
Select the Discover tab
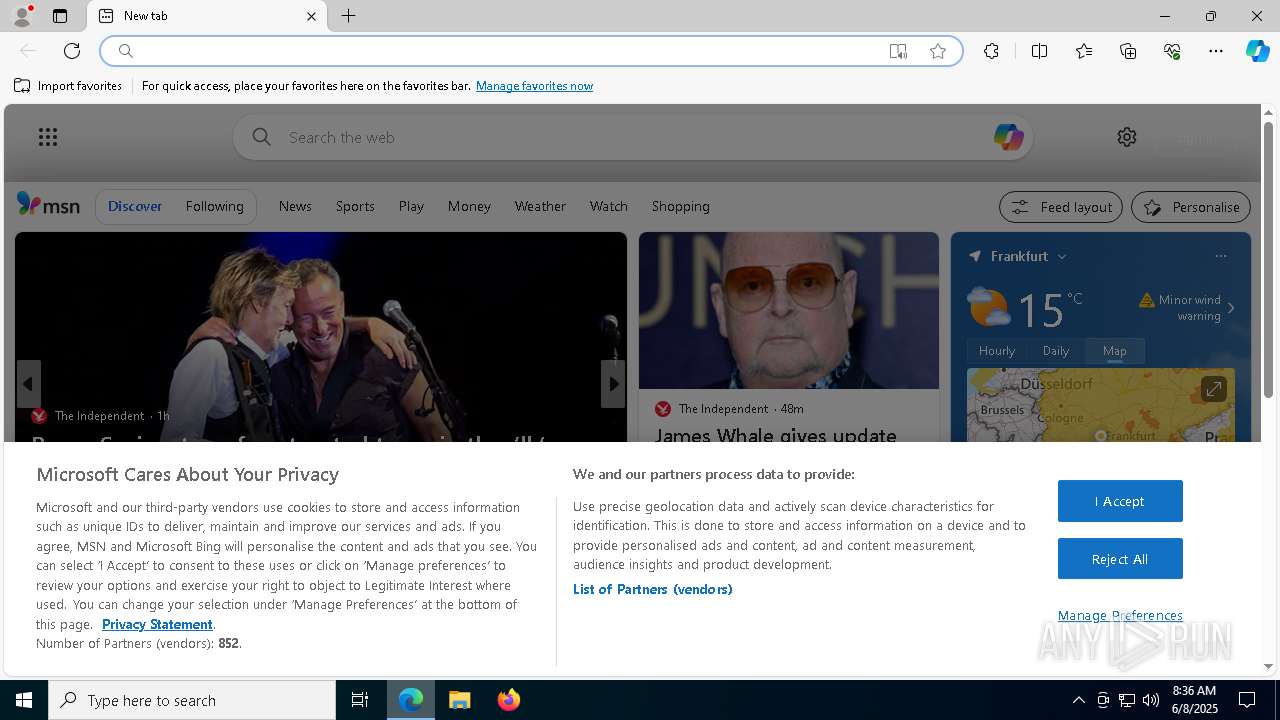coord(135,206)
